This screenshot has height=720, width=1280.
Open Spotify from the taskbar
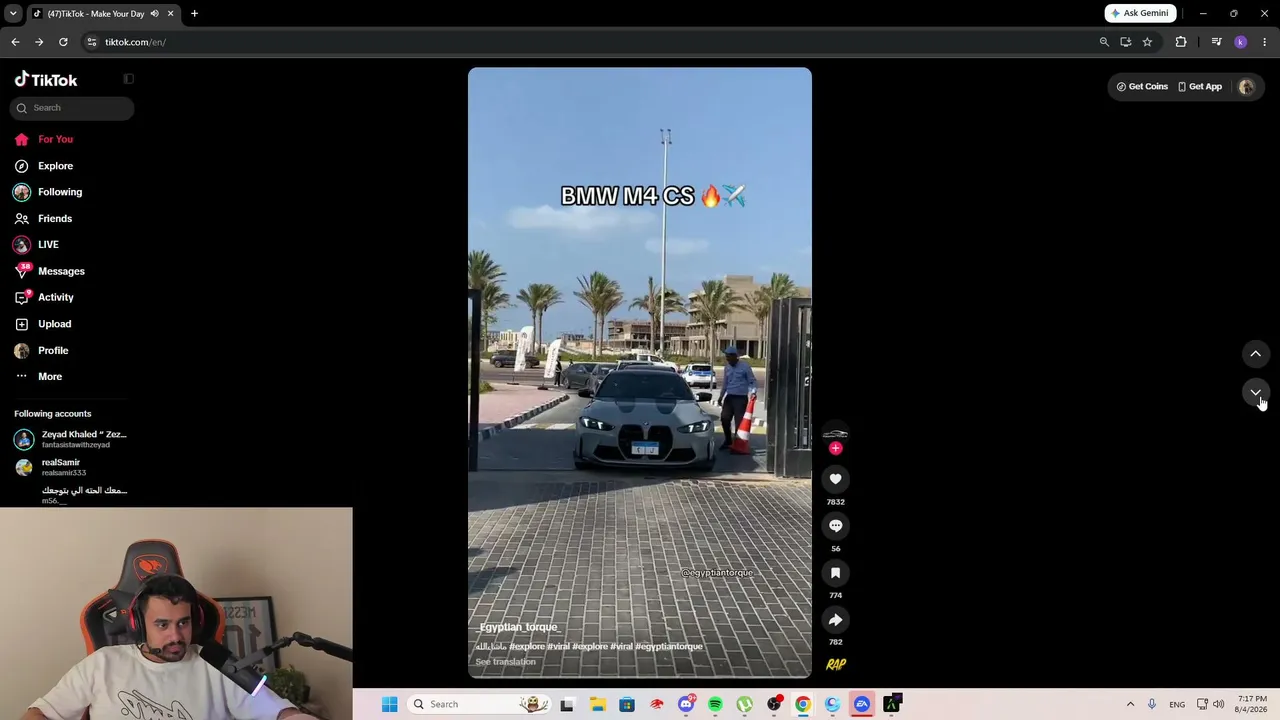pyautogui.click(x=715, y=704)
